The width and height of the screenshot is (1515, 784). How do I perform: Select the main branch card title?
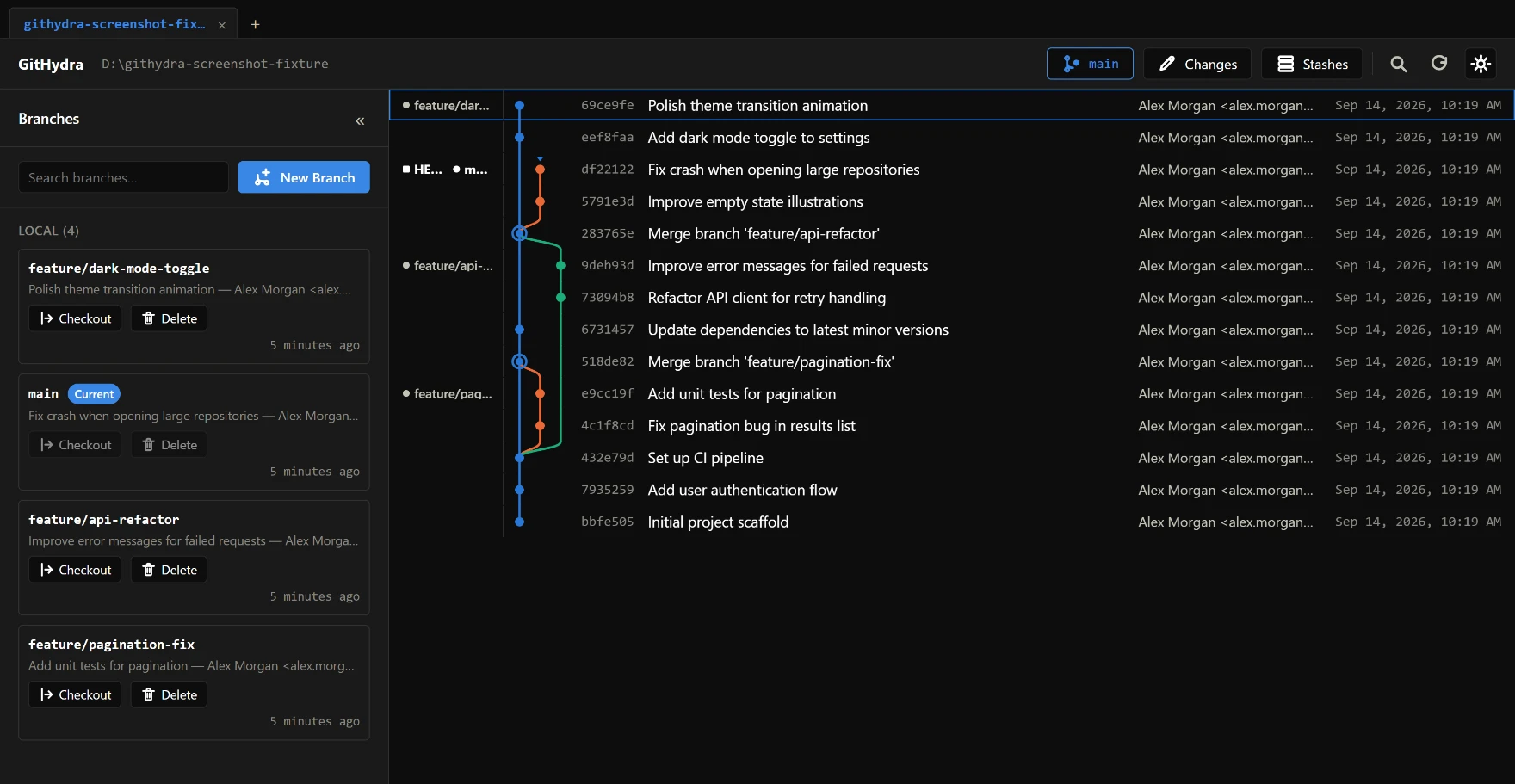click(x=43, y=393)
